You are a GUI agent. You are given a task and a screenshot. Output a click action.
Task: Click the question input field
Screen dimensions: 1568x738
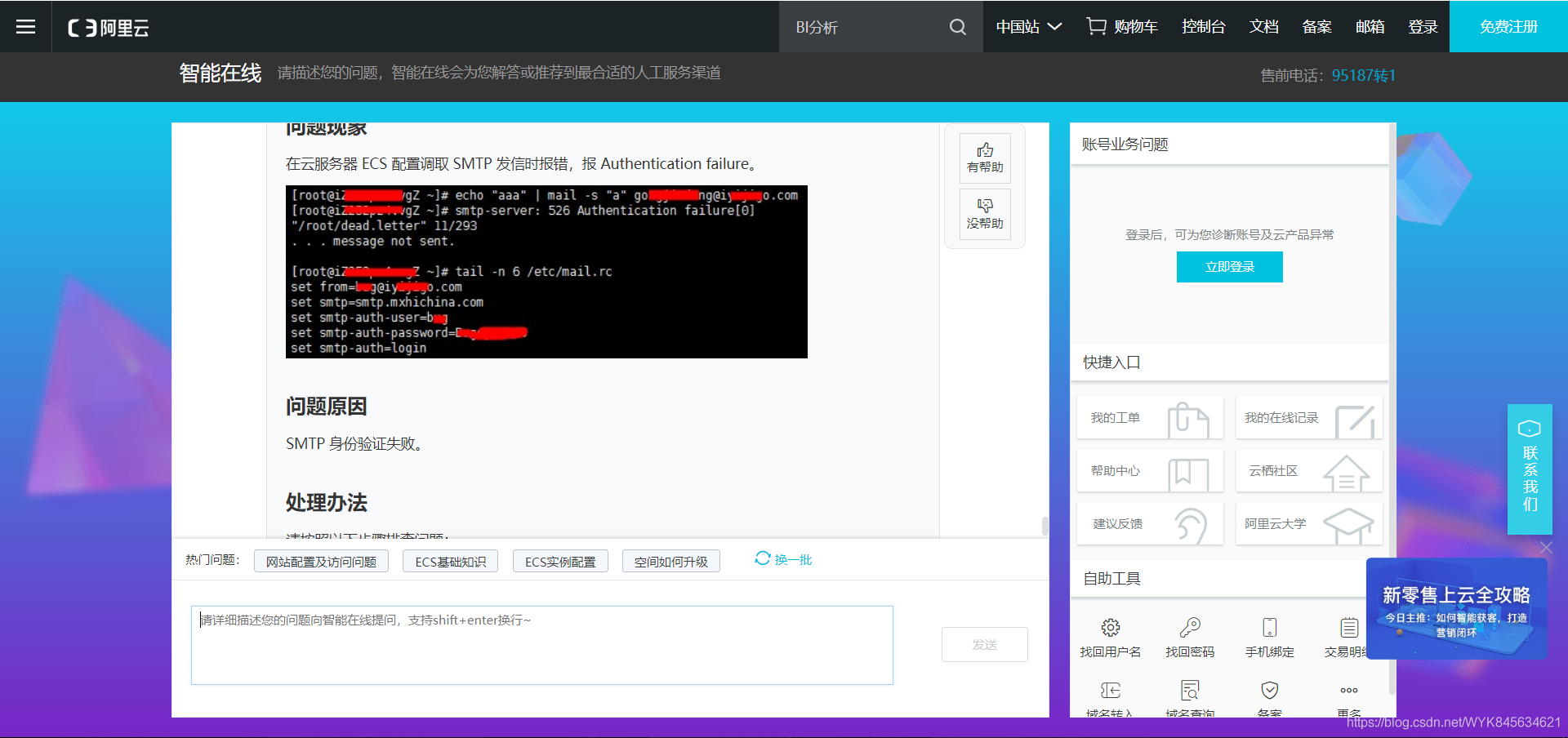point(541,645)
